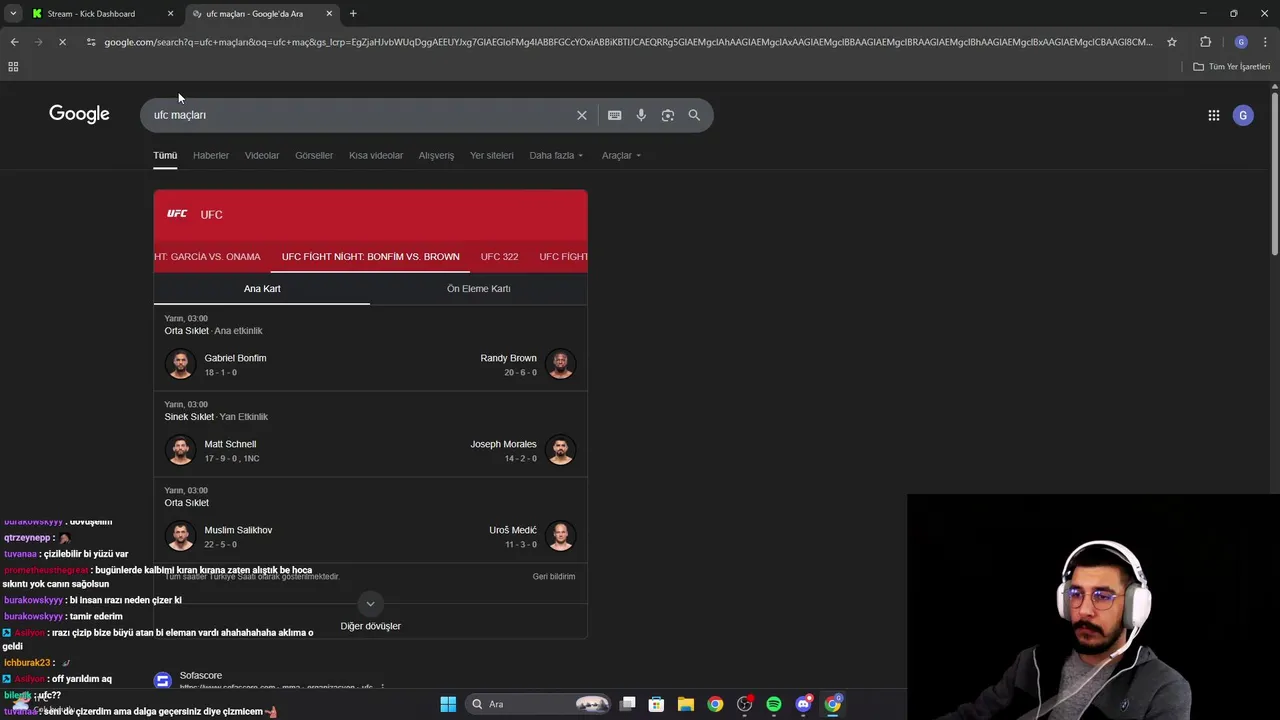Image resolution: width=1280 pixels, height=720 pixels.
Task: Click the browser address bar URL
Action: (x=628, y=42)
